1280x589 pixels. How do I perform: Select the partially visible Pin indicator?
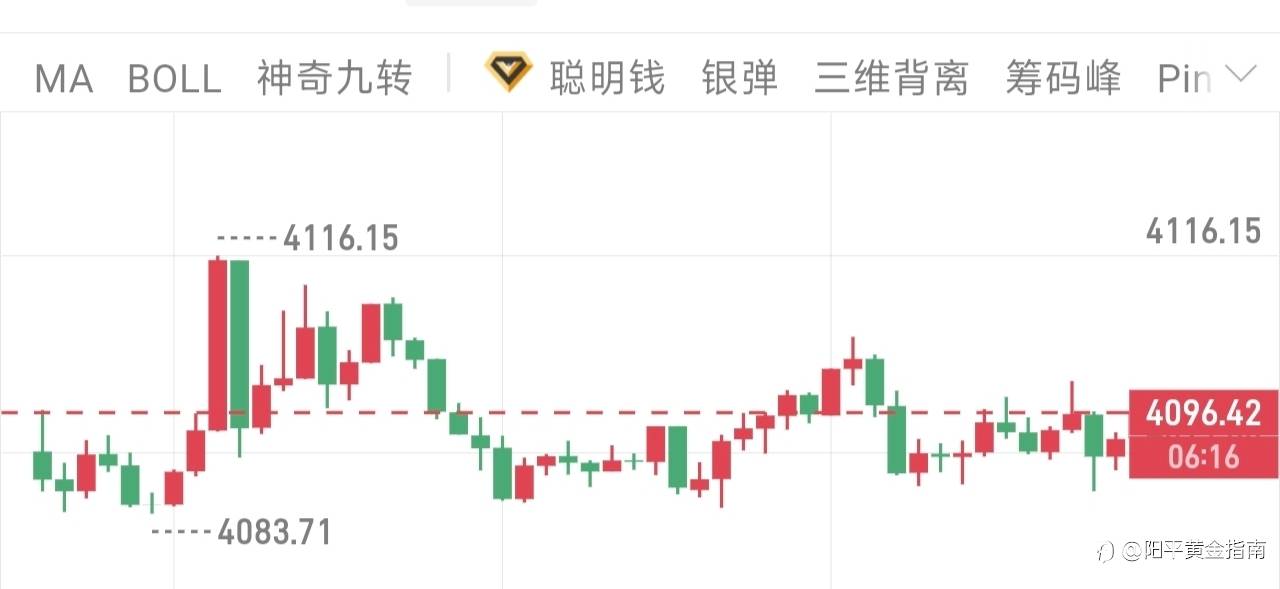[1184, 78]
